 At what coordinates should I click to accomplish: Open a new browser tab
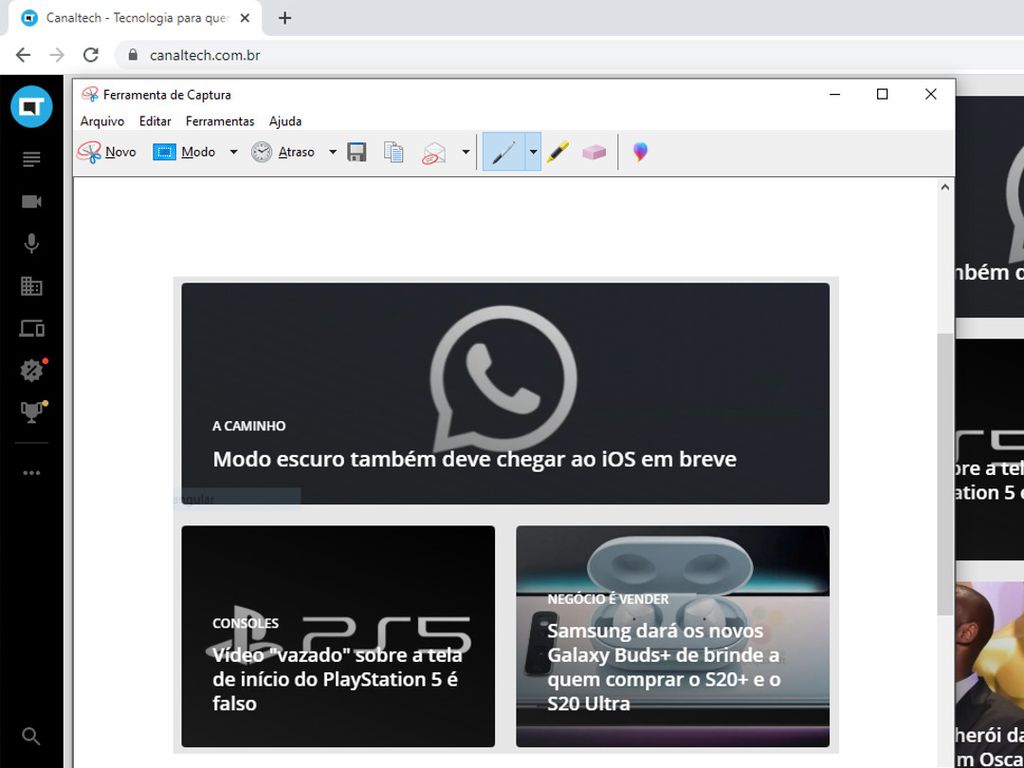point(285,18)
